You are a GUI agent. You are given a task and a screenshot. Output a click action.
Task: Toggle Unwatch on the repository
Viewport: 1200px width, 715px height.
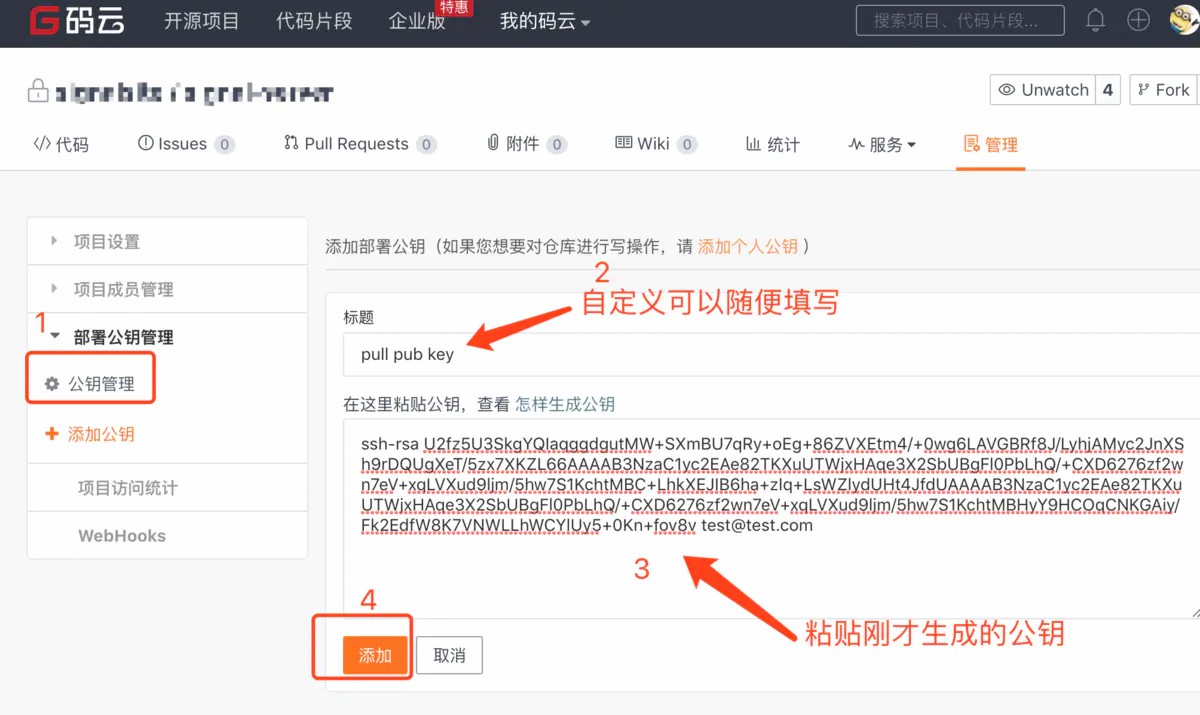(x=1043, y=90)
